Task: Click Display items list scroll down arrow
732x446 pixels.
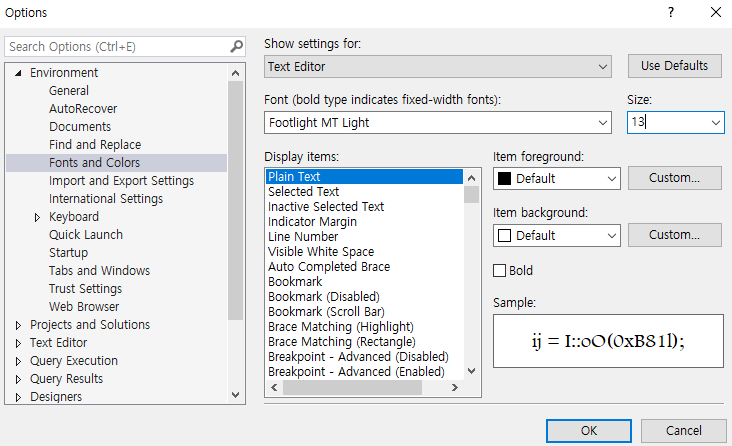Action: (x=472, y=371)
